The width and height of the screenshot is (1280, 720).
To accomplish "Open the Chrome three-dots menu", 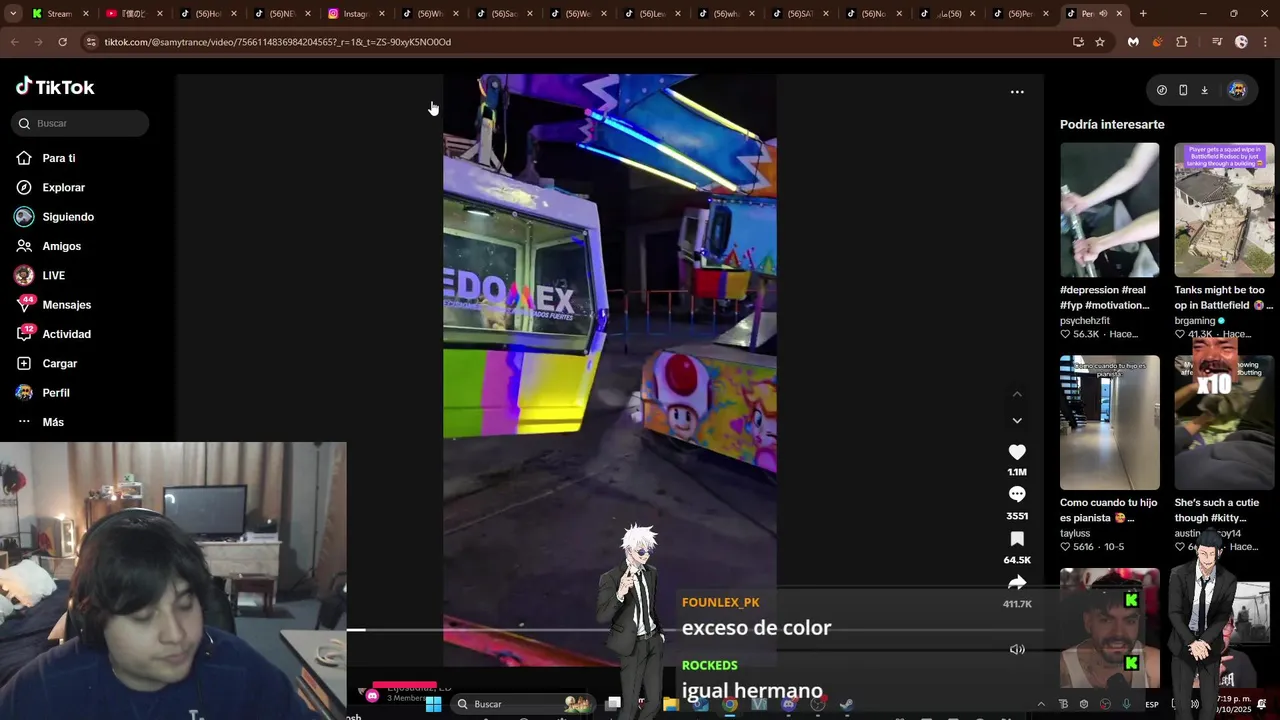I will pos(1265,42).
